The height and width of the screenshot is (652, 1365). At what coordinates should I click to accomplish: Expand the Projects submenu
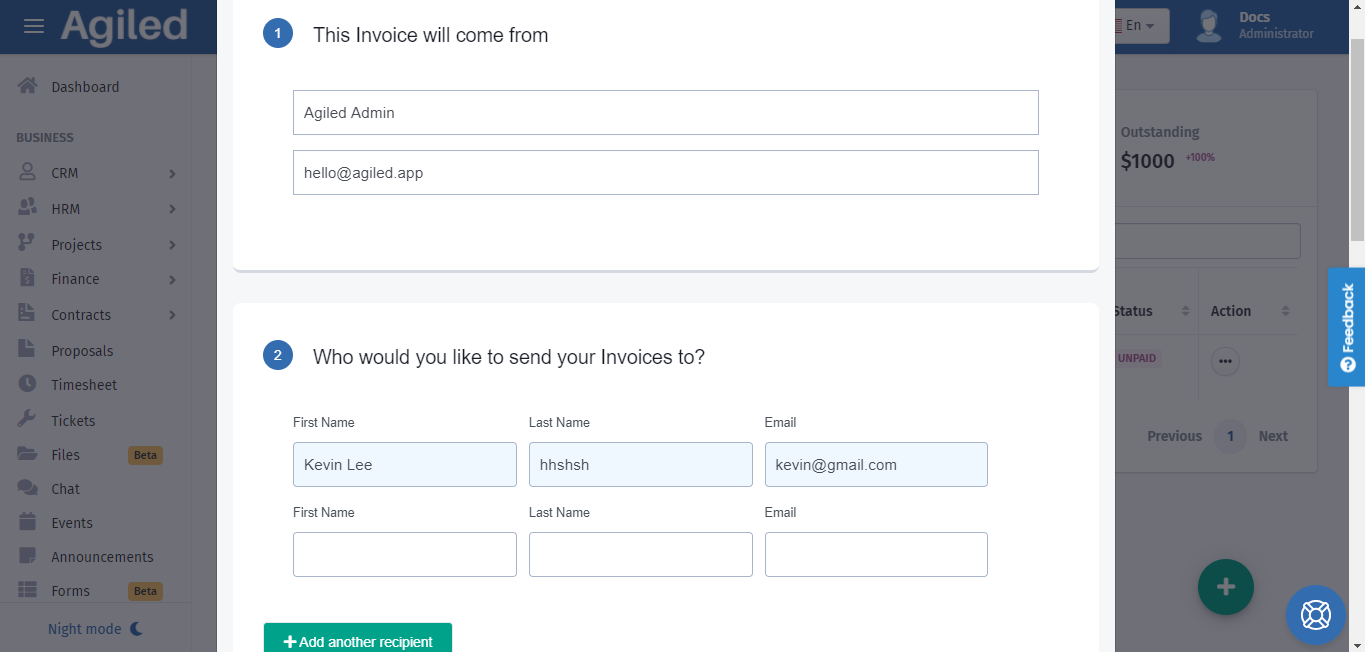click(x=171, y=245)
